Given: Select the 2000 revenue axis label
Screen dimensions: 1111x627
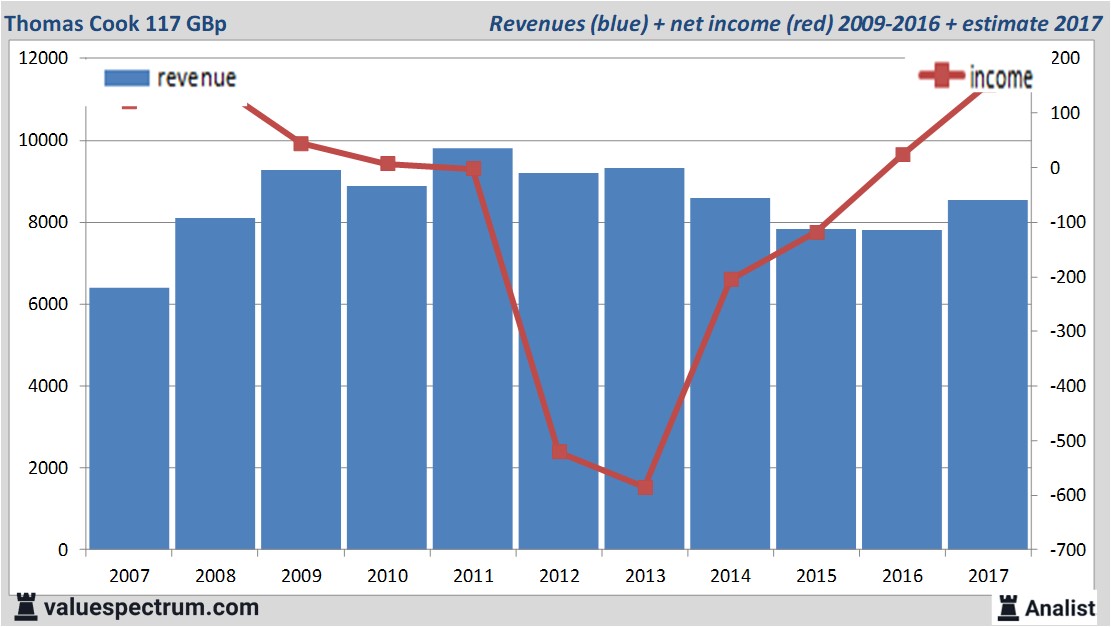Looking at the screenshot, I should (x=48, y=468).
